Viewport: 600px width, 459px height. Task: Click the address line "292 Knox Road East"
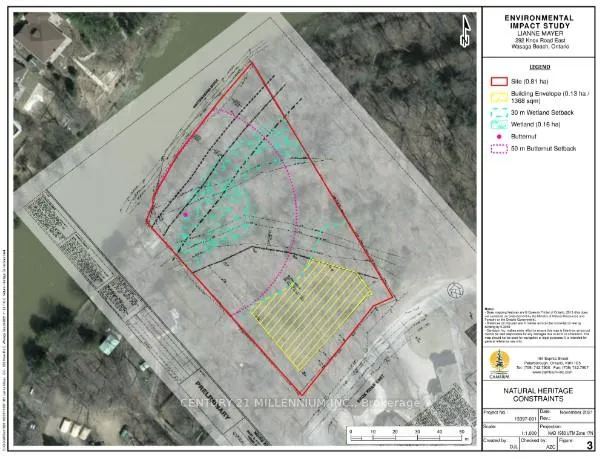539,40
